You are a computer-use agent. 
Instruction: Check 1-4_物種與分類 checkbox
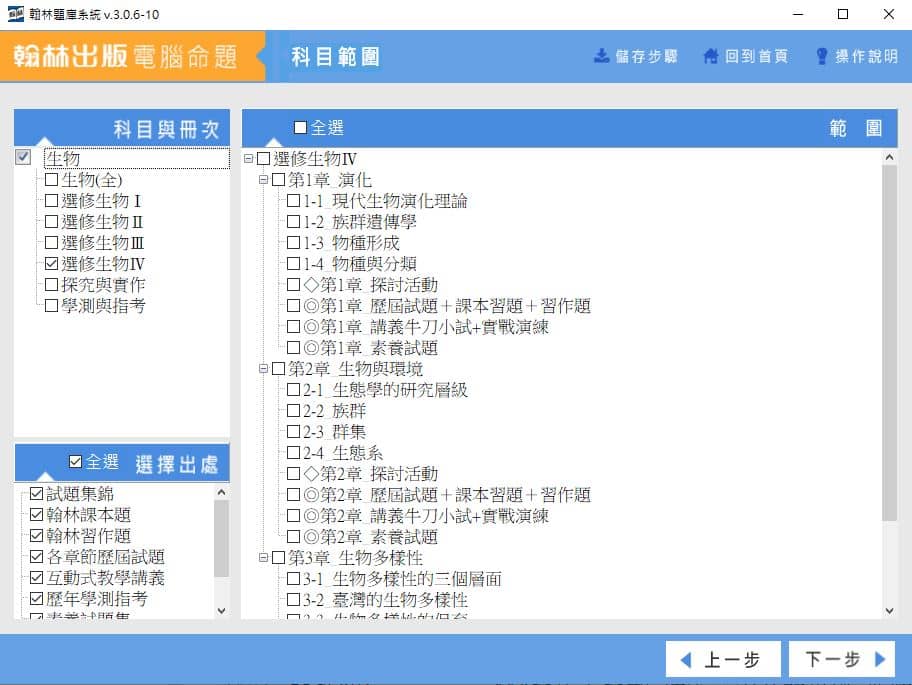click(x=294, y=263)
